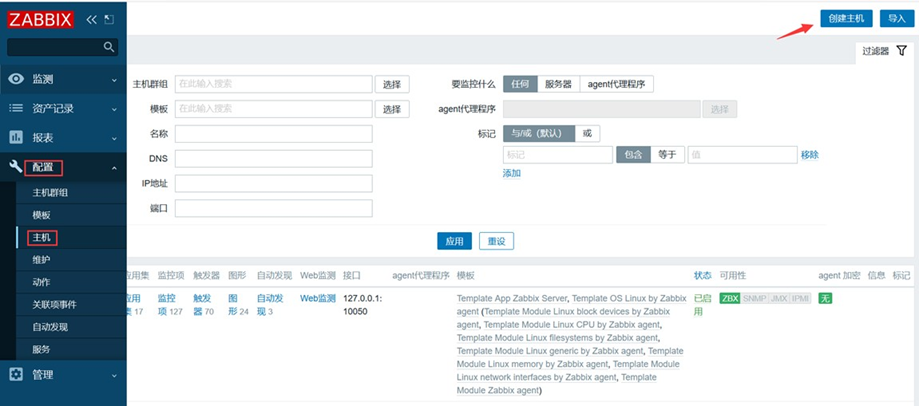The height and width of the screenshot is (406, 919).
Task: Click 创建主机 button
Action: click(x=846, y=19)
